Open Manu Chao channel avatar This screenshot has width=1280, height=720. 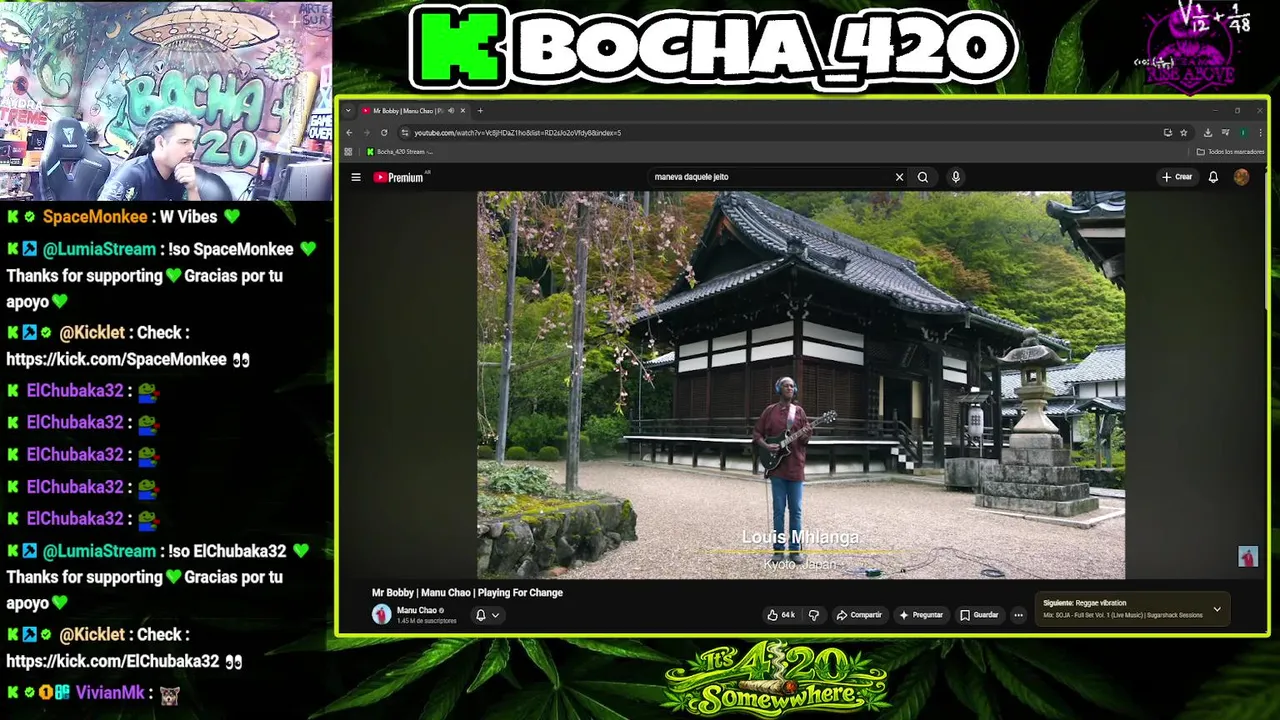[x=381, y=615]
